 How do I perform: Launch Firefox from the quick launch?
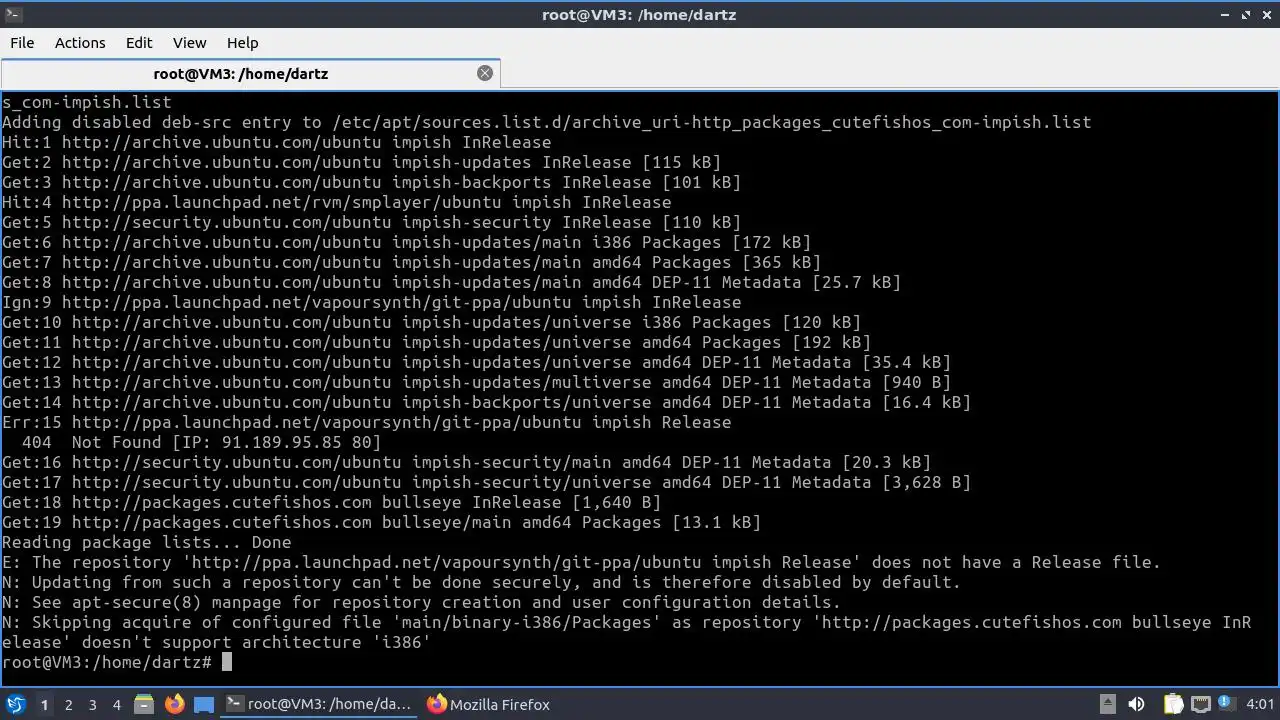pos(174,704)
